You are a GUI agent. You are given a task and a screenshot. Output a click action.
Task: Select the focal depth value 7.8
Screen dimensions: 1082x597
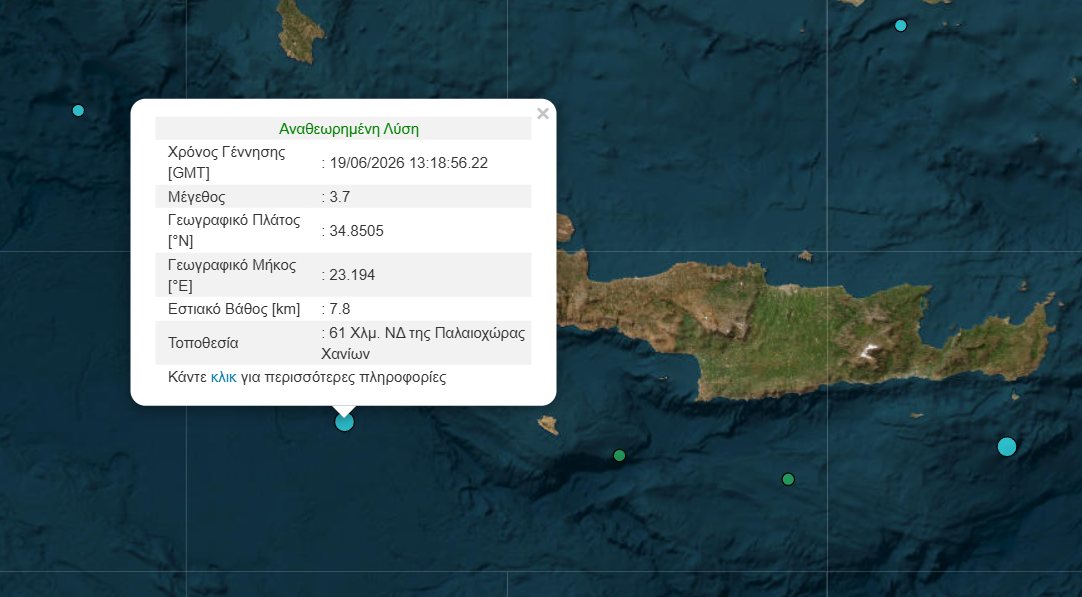[340, 309]
